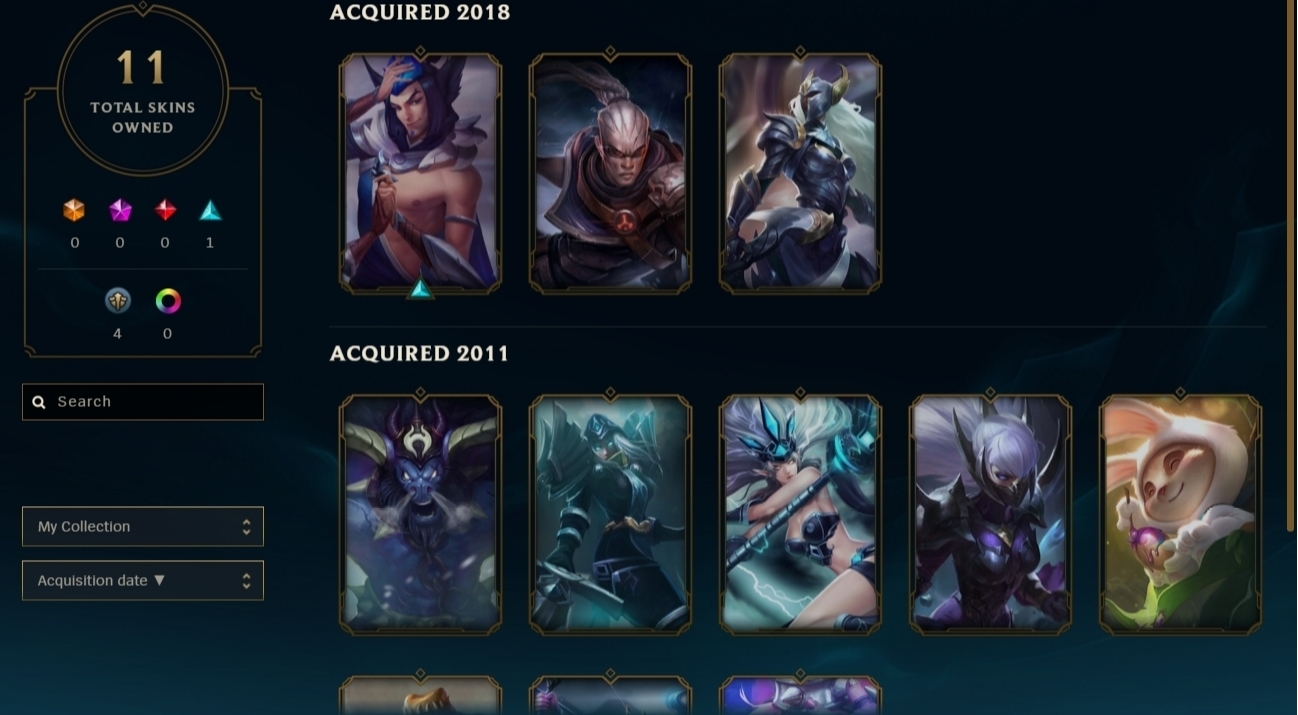
Task: Select the first skin card under Acquired 2018
Action: point(420,173)
